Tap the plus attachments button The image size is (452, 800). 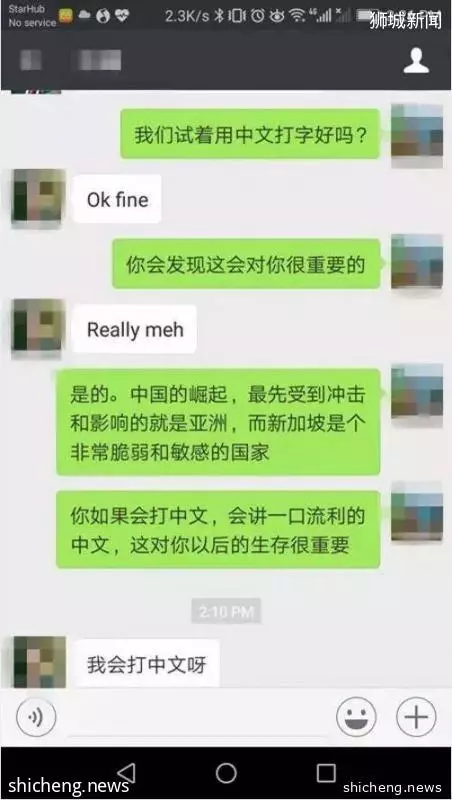pyautogui.click(x=416, y=717)
